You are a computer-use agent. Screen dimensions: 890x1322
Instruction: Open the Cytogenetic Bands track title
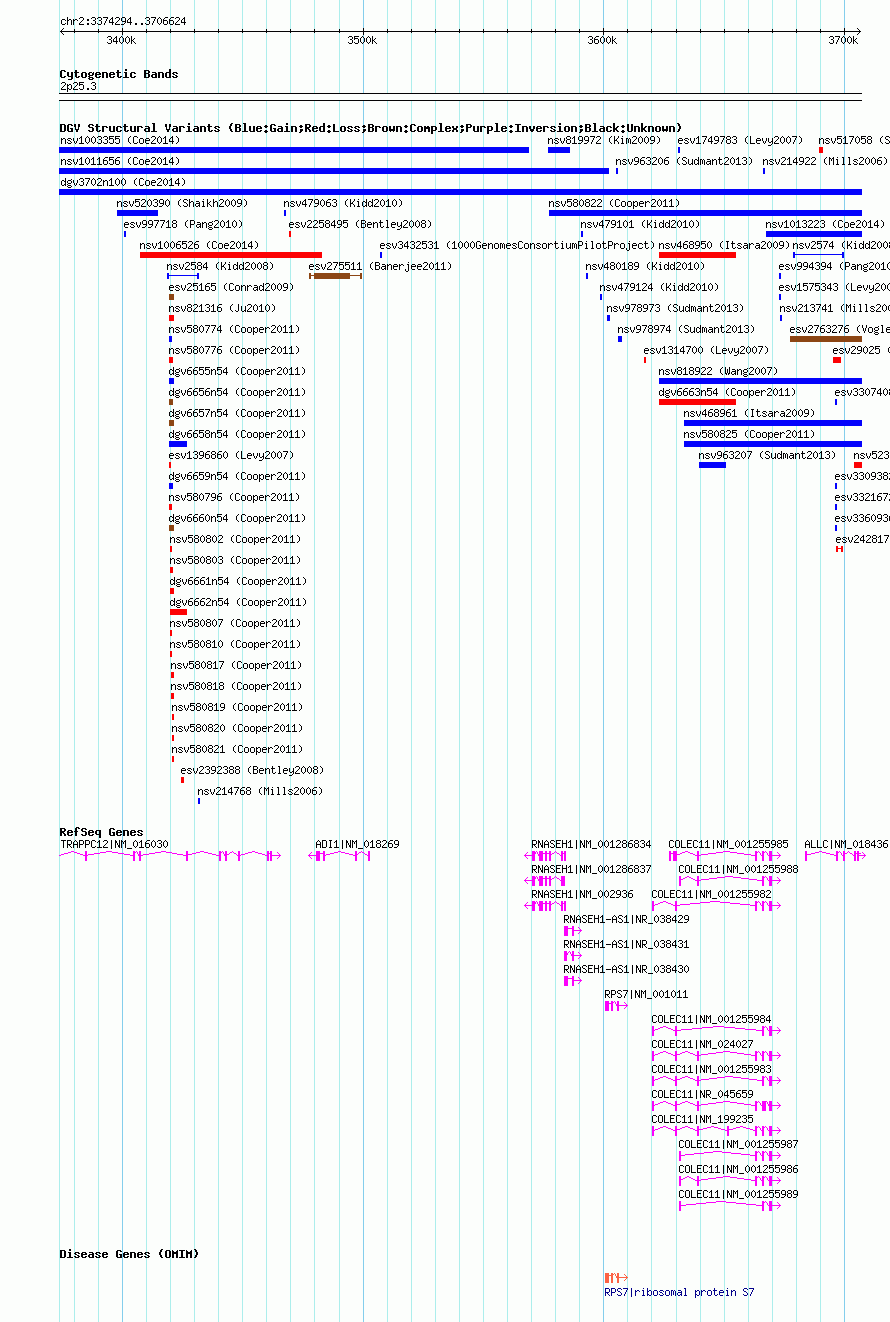tap(118, 74)
